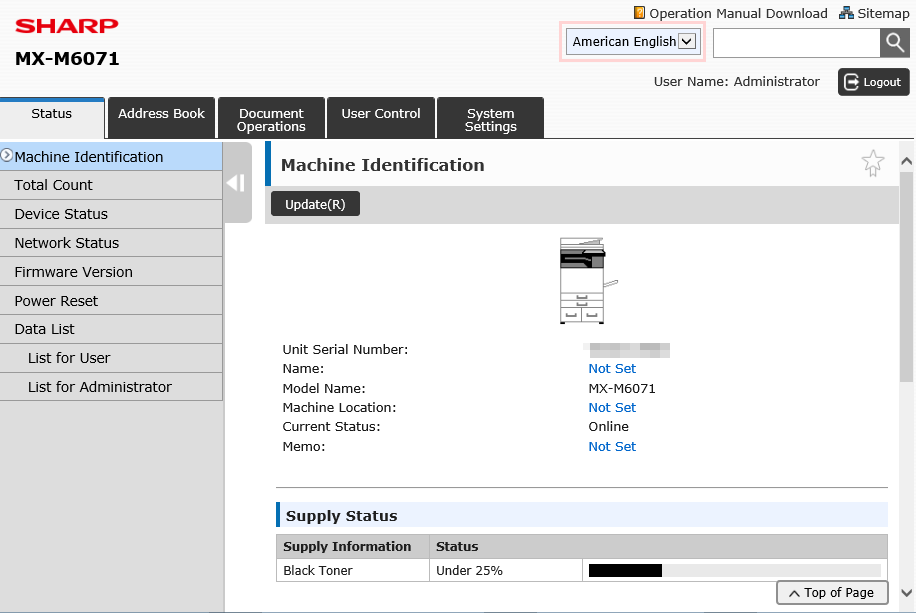The image size is (916, 613).
Task: Open the User Control tab
Action: coord(381,119)
